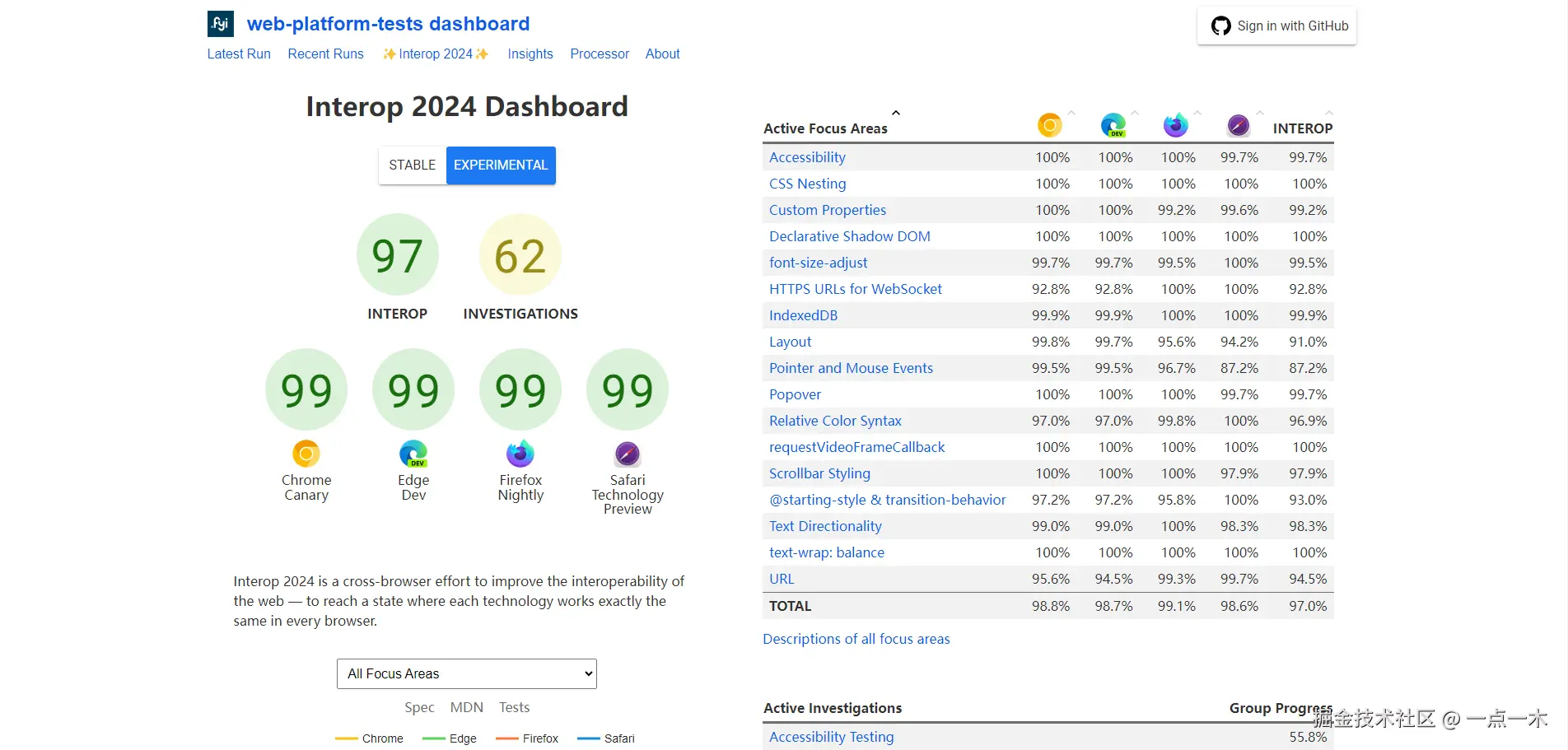Open the web-platform-tests dashboard home link
Image resolution: width=1568 pixels, height=750 pixels.
click(389, 24)
